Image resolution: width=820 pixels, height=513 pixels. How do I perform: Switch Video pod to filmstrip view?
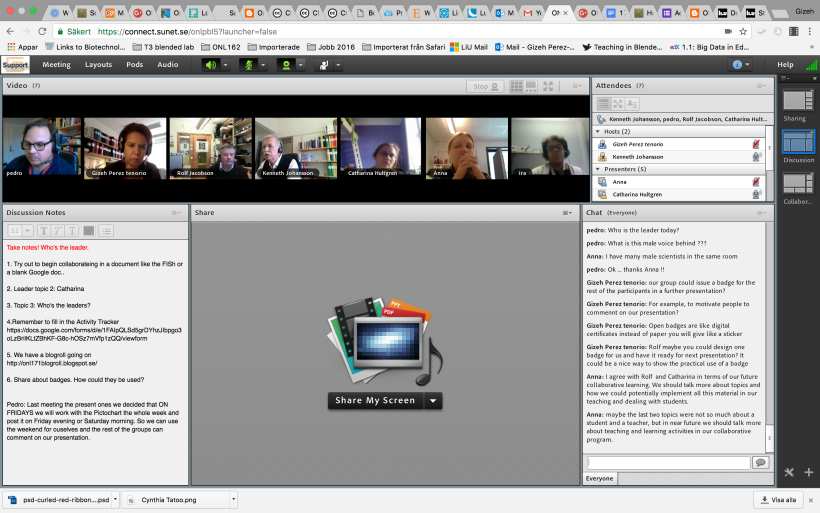click(531, 86)
